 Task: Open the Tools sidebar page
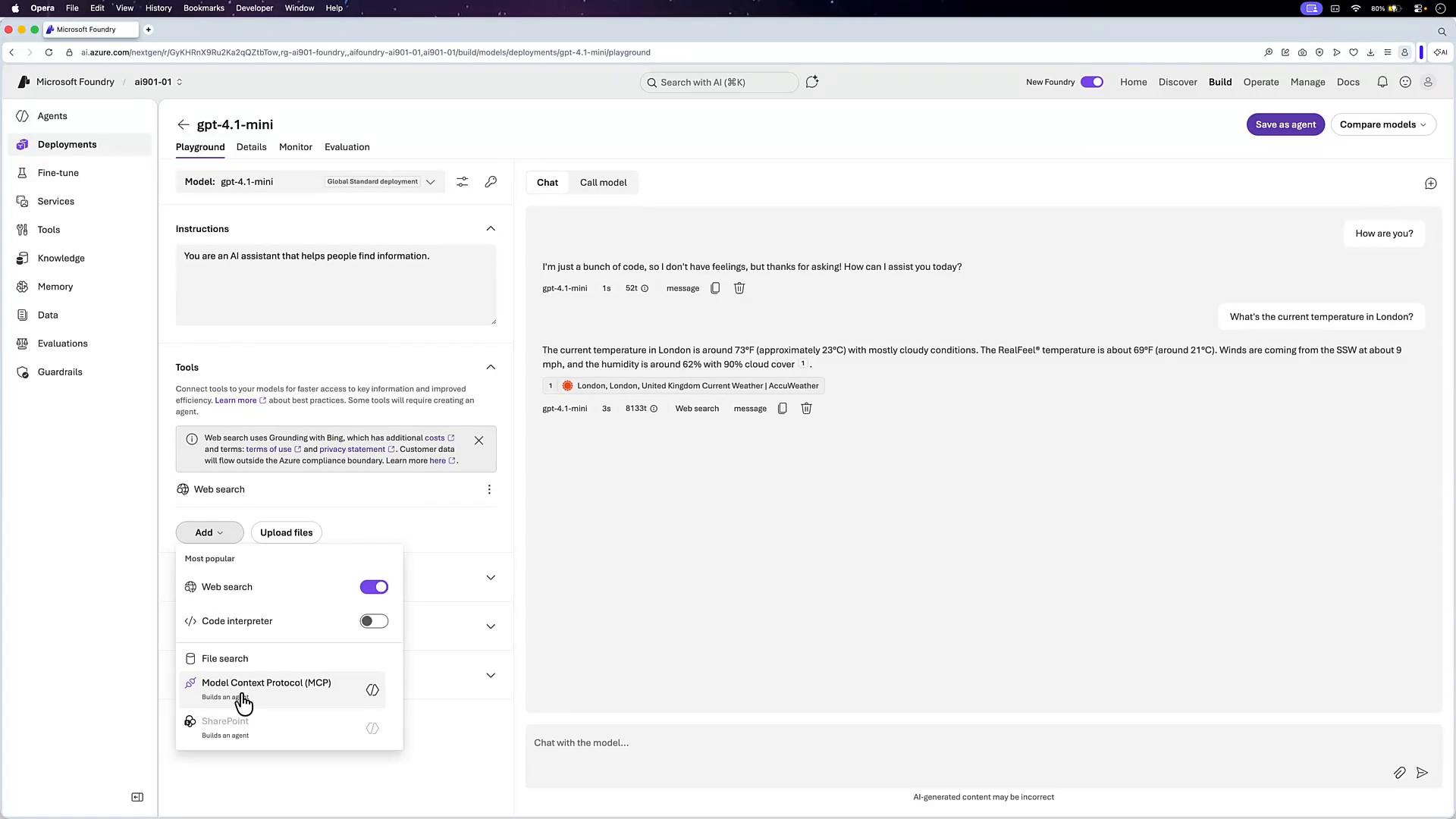pos(49,230)
